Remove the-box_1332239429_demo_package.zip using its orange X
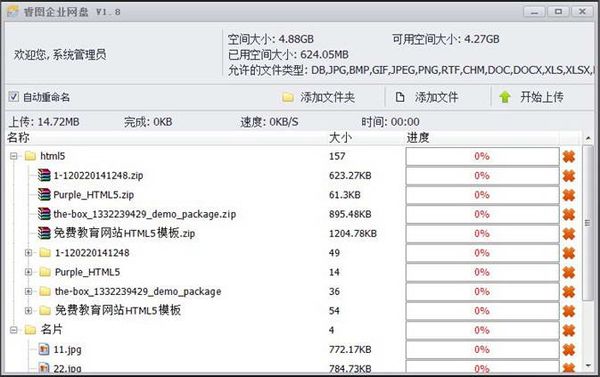This screenshot has height=377, width=600. [x=569, y=214]
